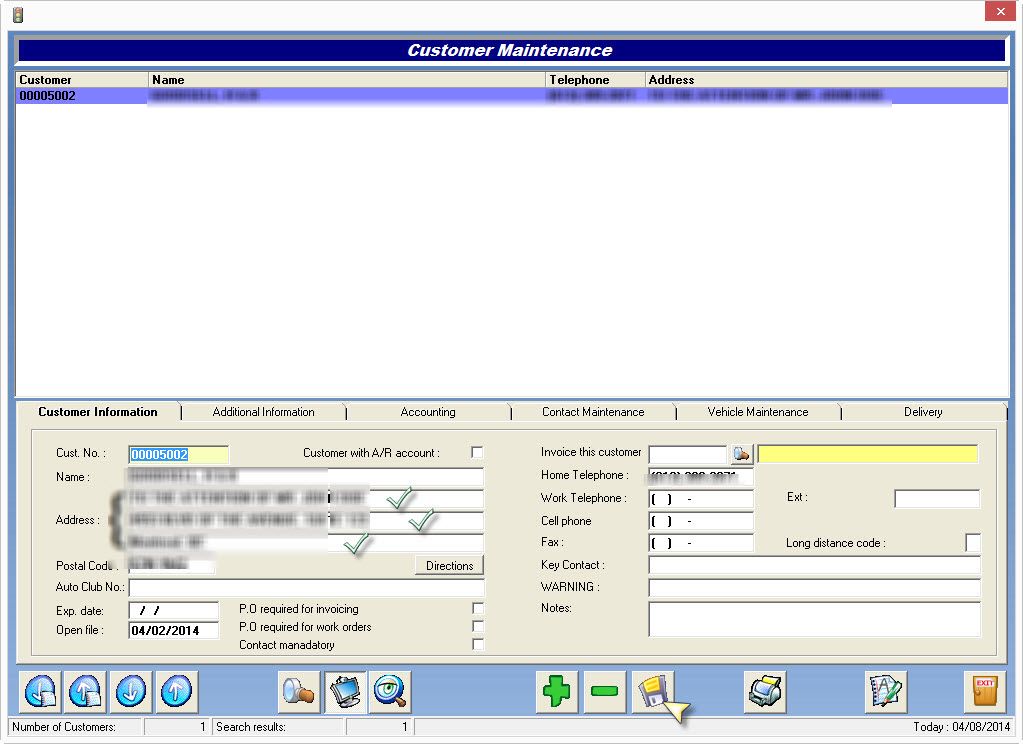The height and width of the screenshot is (744, 1023).
Task: Toggle Customer with A/R account checkbox
Action: [x=477, y=452]
